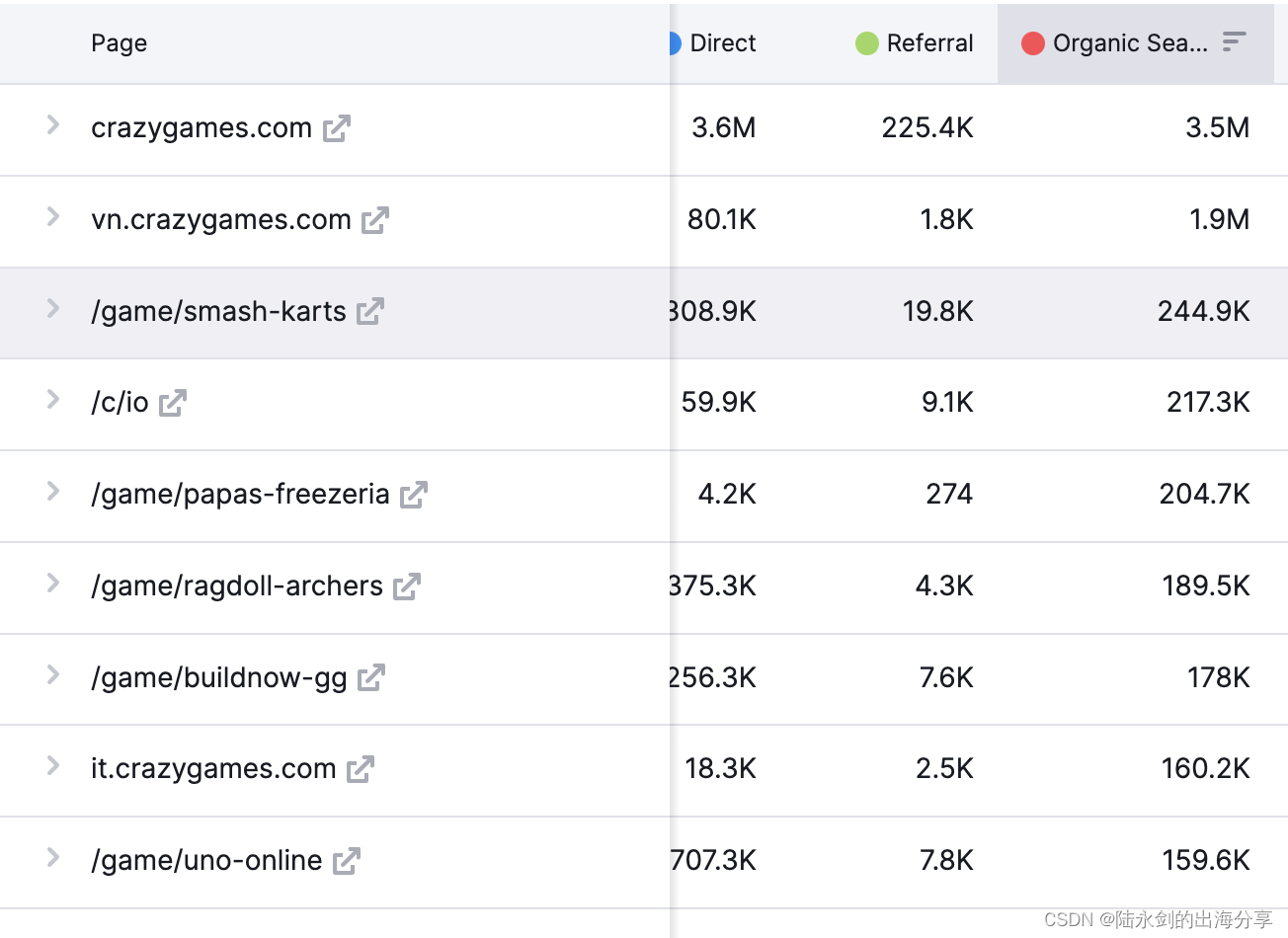The width and height of the screenshot is (1288, 938).
Task: Select the 189.5K organic search value
Action: 1206,586
